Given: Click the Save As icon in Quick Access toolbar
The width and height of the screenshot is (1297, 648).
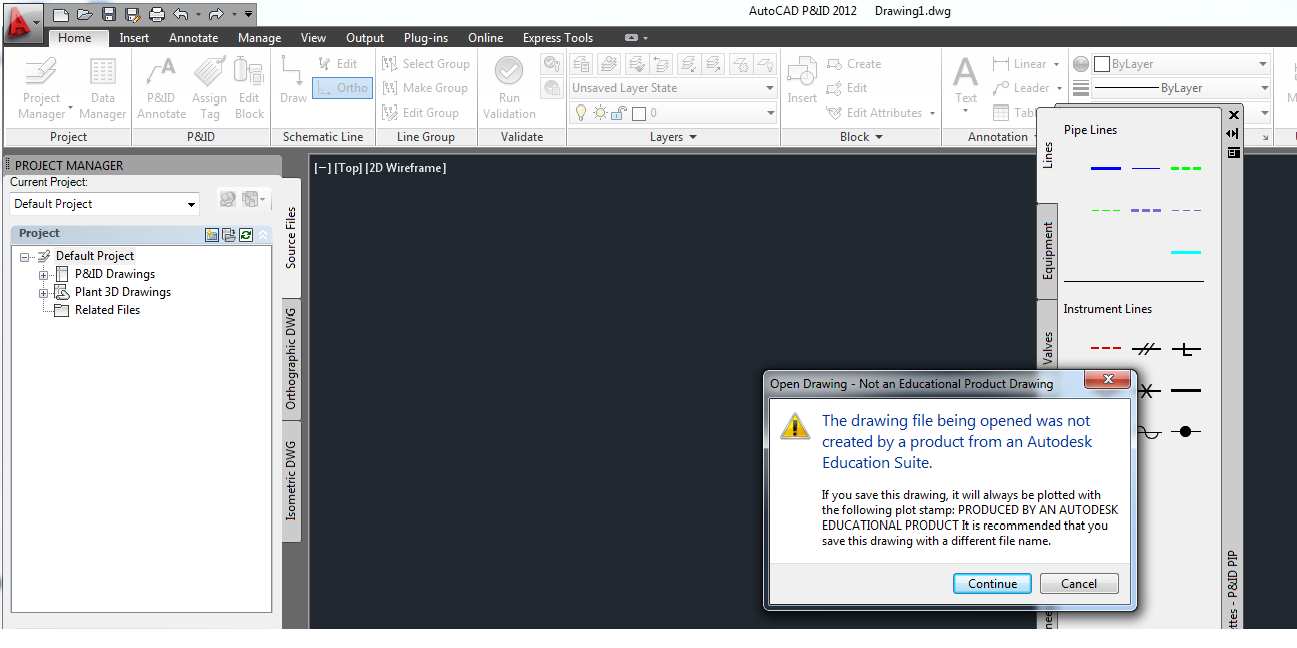Looking at the screenshot, I should 132,14.
